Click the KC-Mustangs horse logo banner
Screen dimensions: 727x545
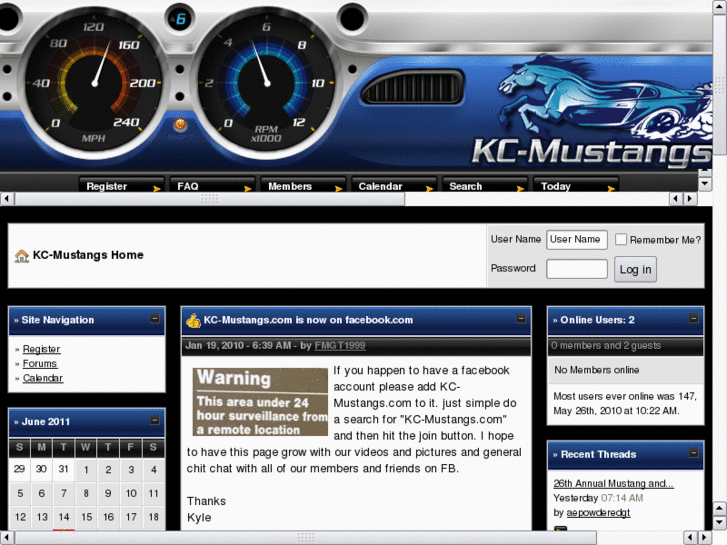point(592,111)
